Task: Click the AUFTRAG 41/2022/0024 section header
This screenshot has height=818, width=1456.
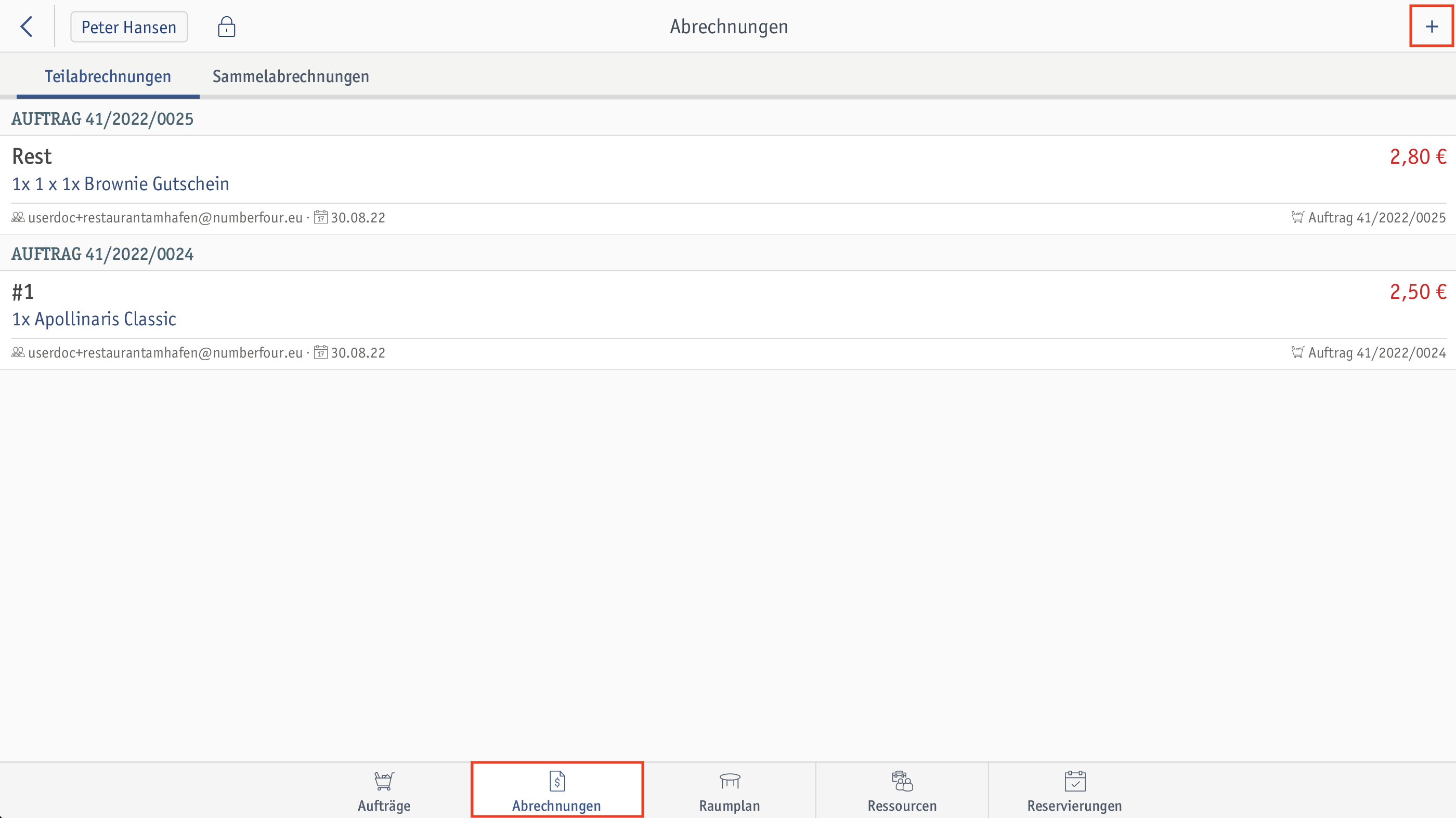Action: click(102, 254)
